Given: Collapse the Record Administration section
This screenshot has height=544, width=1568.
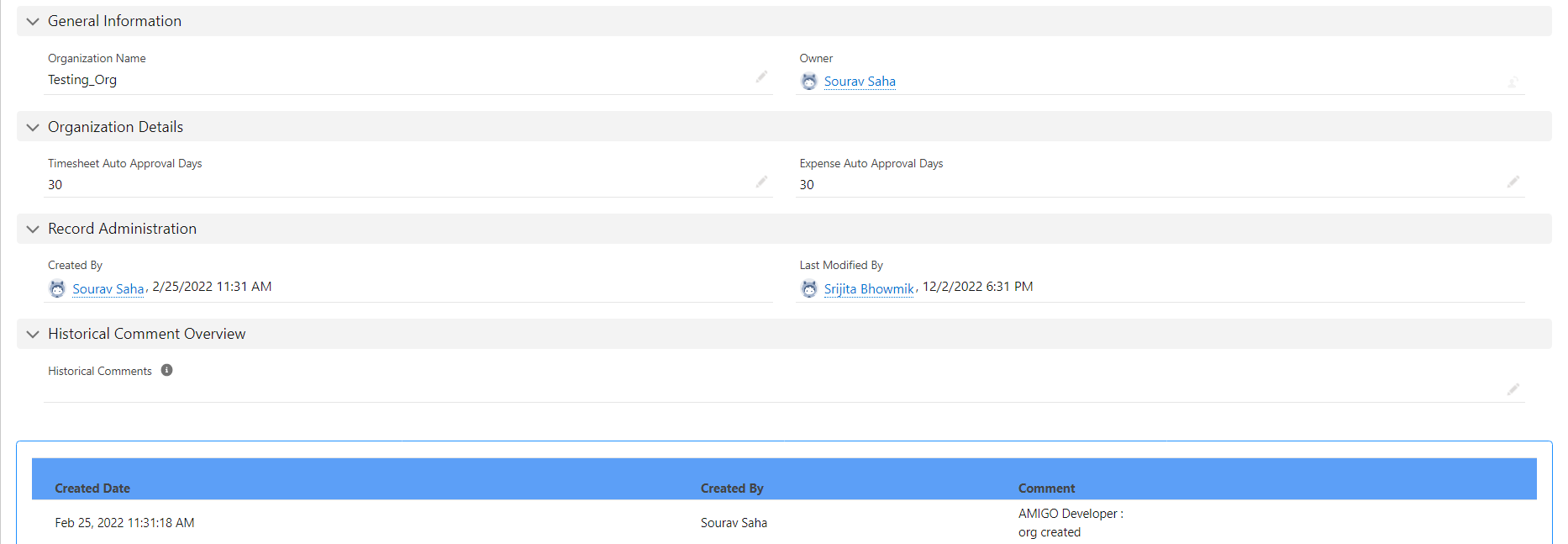Looking at the screenshot, I should tap(33, 229).
